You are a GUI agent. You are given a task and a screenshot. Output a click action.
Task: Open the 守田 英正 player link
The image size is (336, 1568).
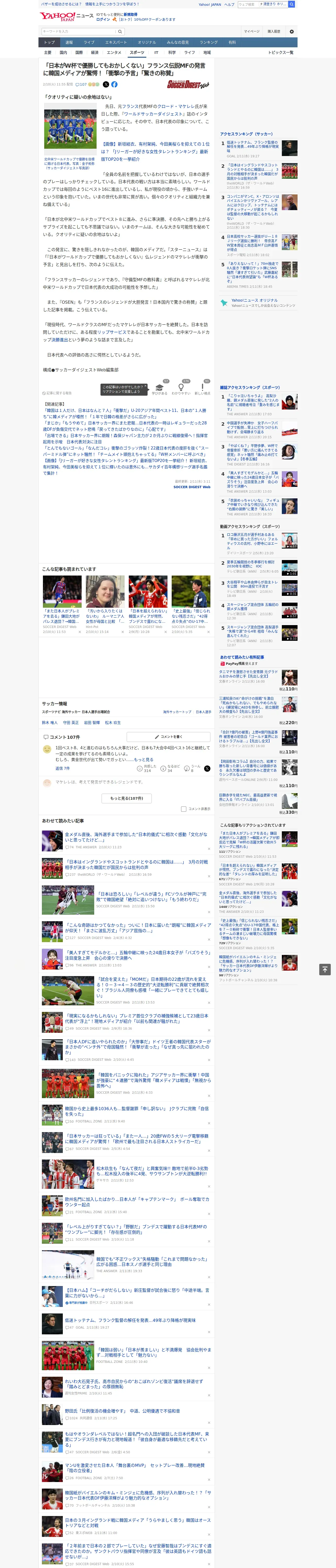tap(70, 723)
